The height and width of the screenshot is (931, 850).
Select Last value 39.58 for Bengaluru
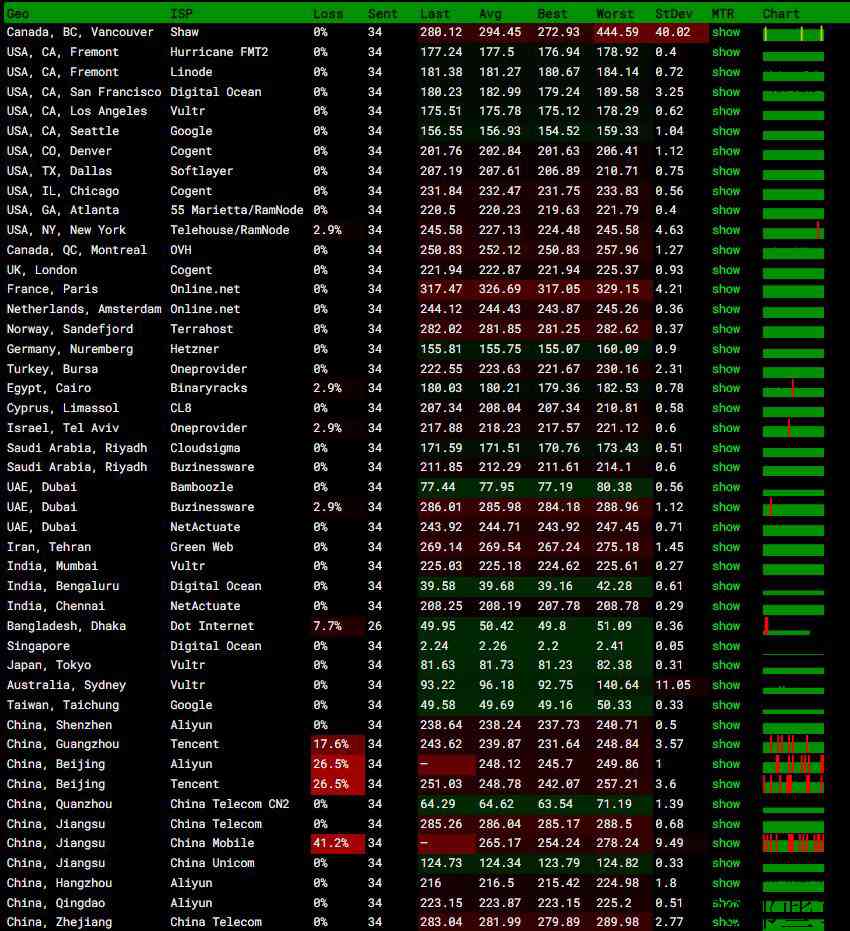coord(438,586)
